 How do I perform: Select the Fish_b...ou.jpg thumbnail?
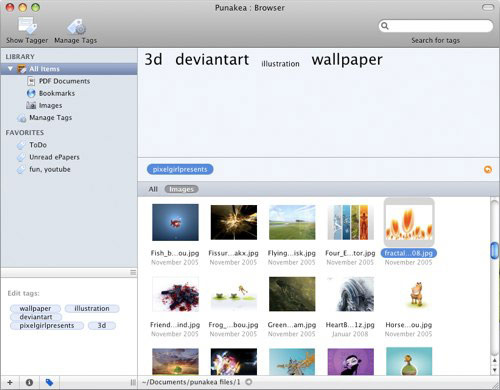click(175, 222)
